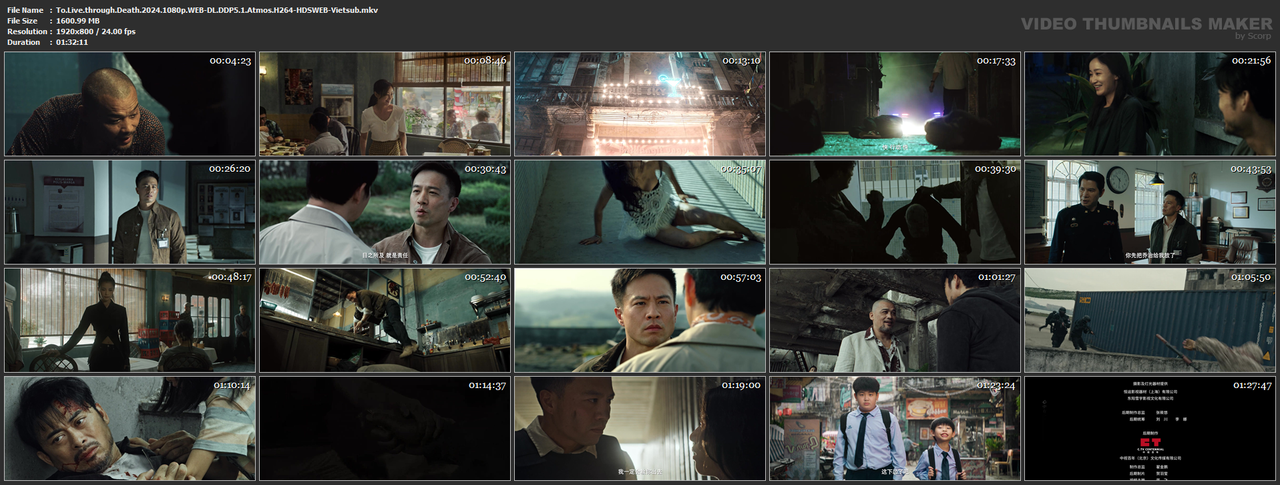Click the 'Duration' label
Screen dimensions: 1280x485
[23, 42]
